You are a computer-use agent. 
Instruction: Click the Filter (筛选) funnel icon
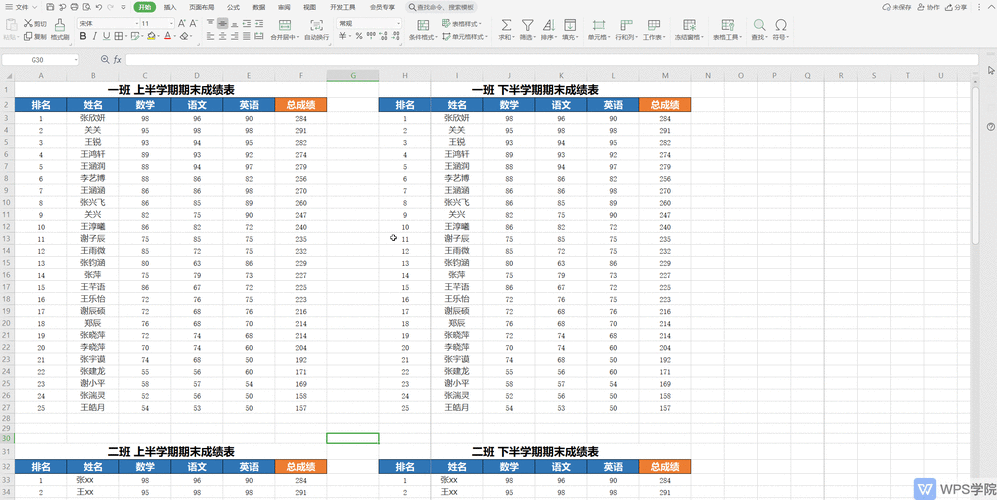pos(527,25)
